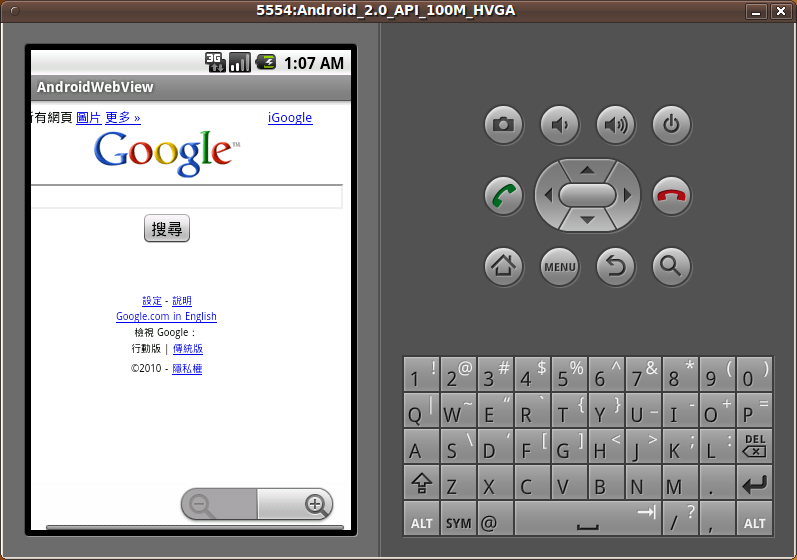The width and height of the screenshot is (797, 560).
Task: Click the green call button
Action: point(503,196)
